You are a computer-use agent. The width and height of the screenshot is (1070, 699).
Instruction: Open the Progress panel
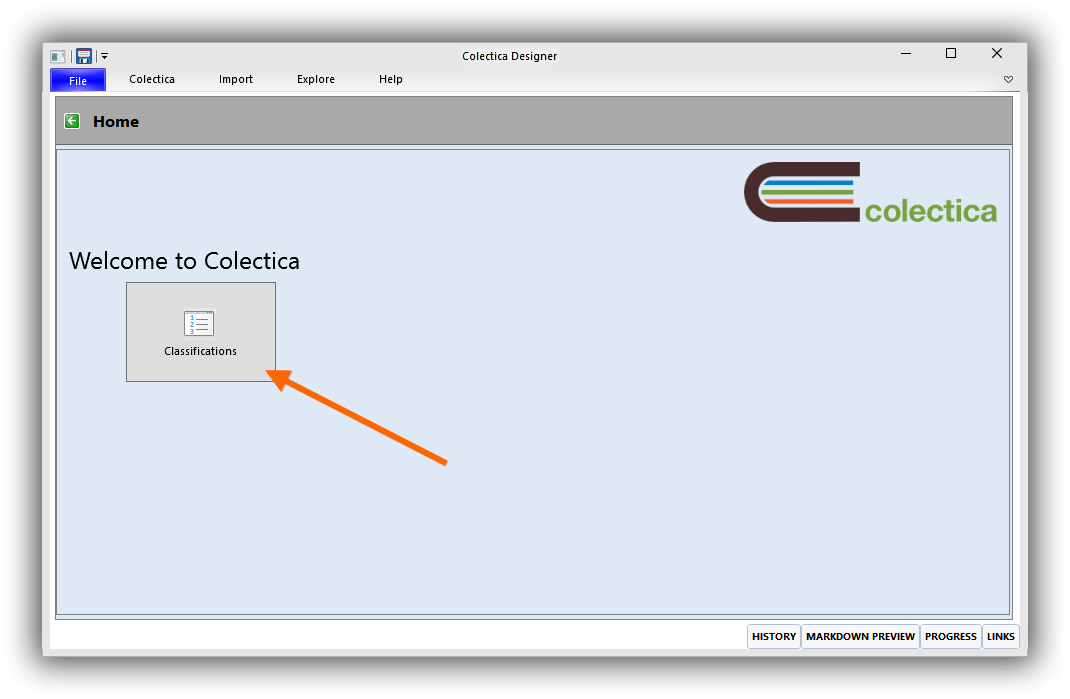coord(951,636)
